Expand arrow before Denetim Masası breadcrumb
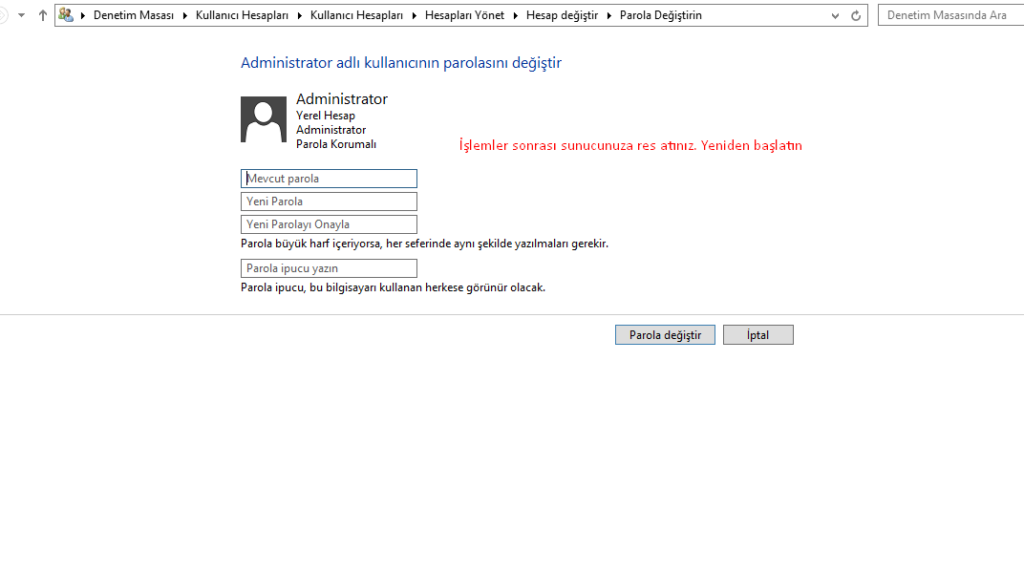 (x=83, y=16)
